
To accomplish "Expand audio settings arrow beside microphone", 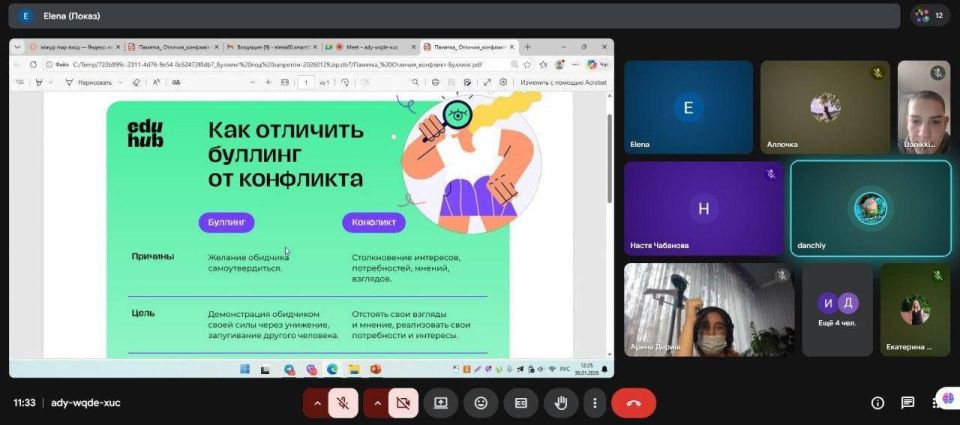I will 317,403.
